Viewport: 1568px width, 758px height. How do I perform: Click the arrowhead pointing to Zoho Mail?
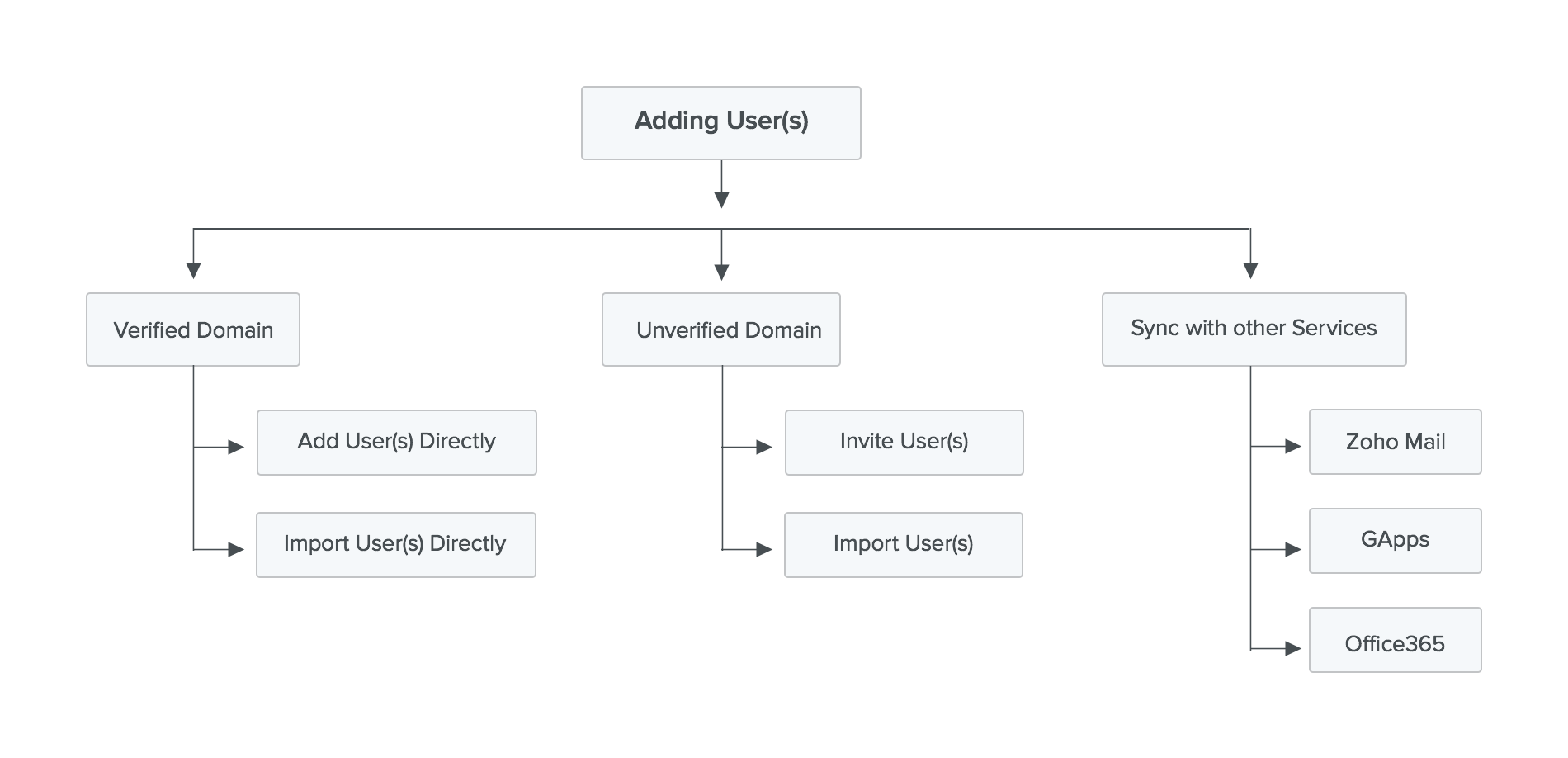point(1293,447)
